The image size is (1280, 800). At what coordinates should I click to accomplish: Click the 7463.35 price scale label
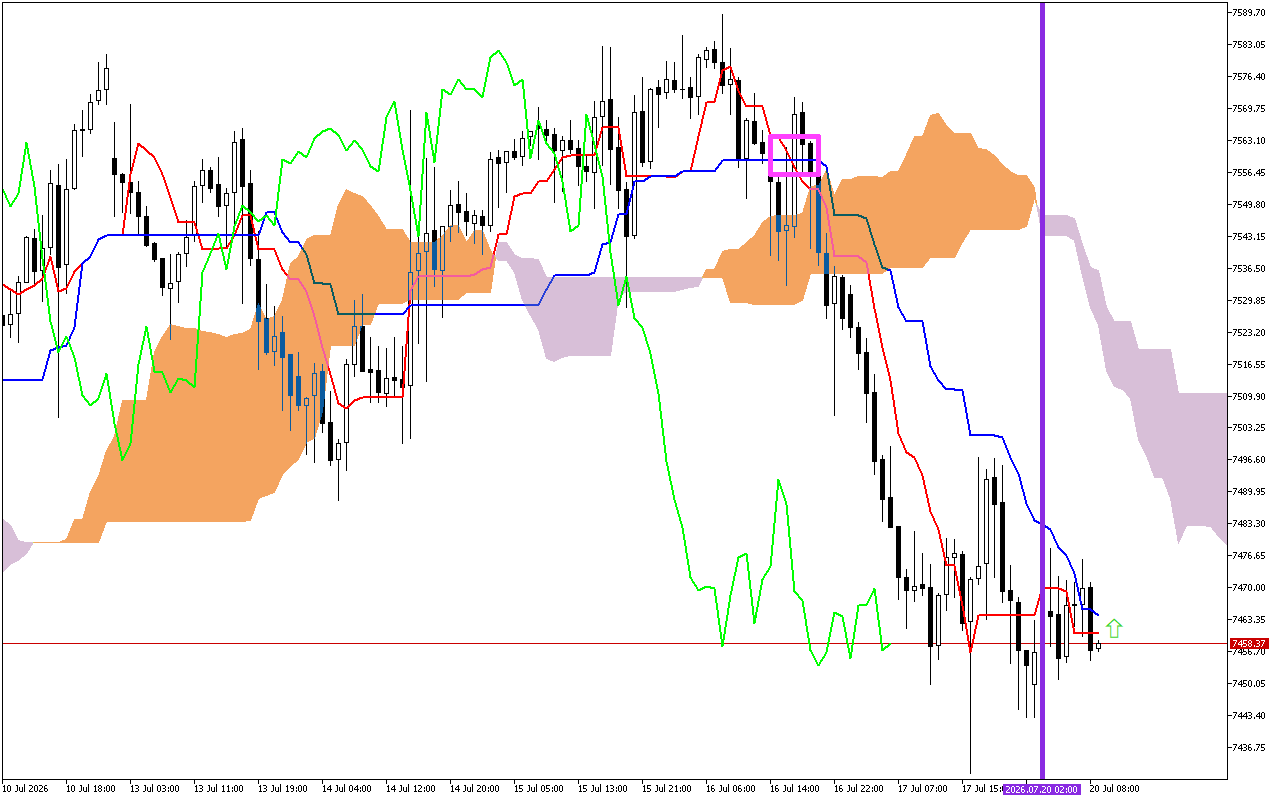tap(1250, 620)
